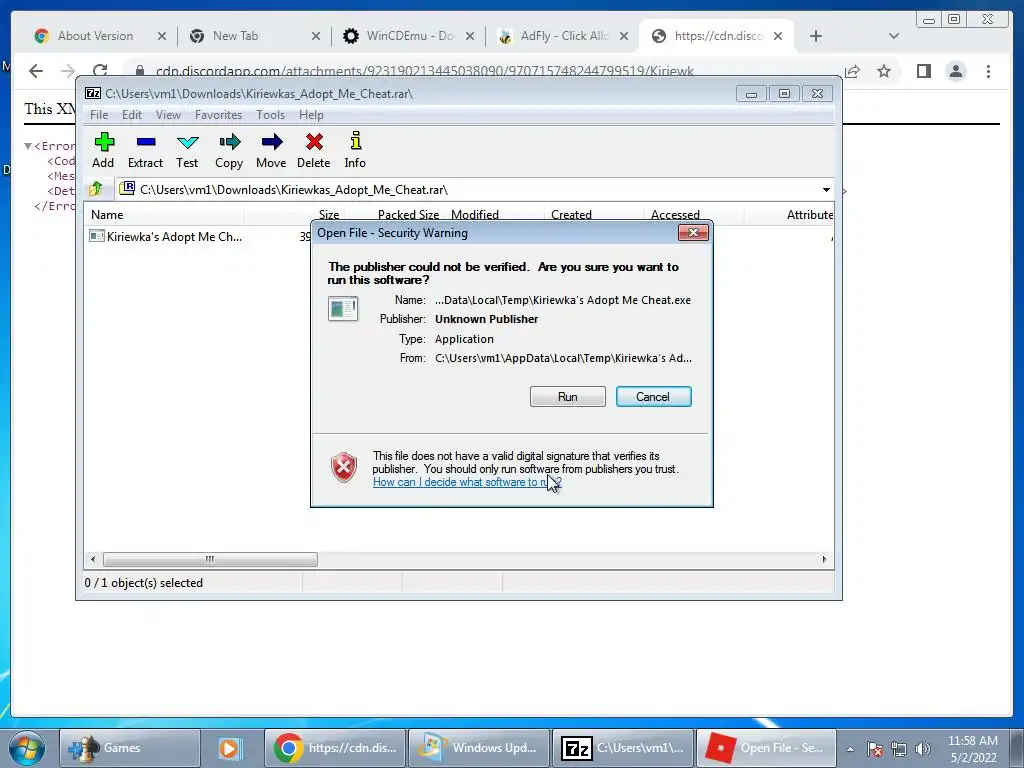
Task: Open the Favorites menu
Action: click(x=218, y=115)
